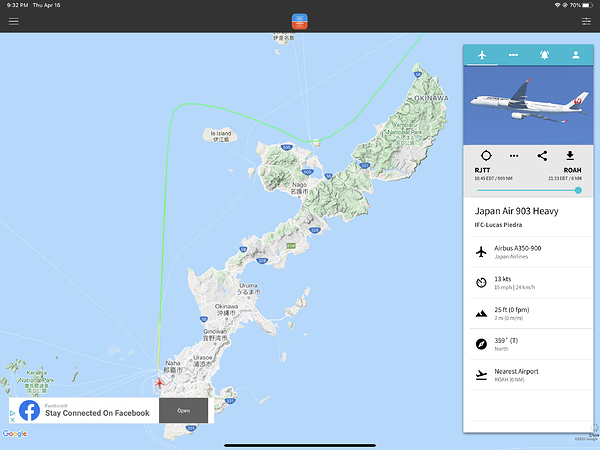600x450 pixels.
Task: Click the Google logo on the map
Action: tap(15, 434)
